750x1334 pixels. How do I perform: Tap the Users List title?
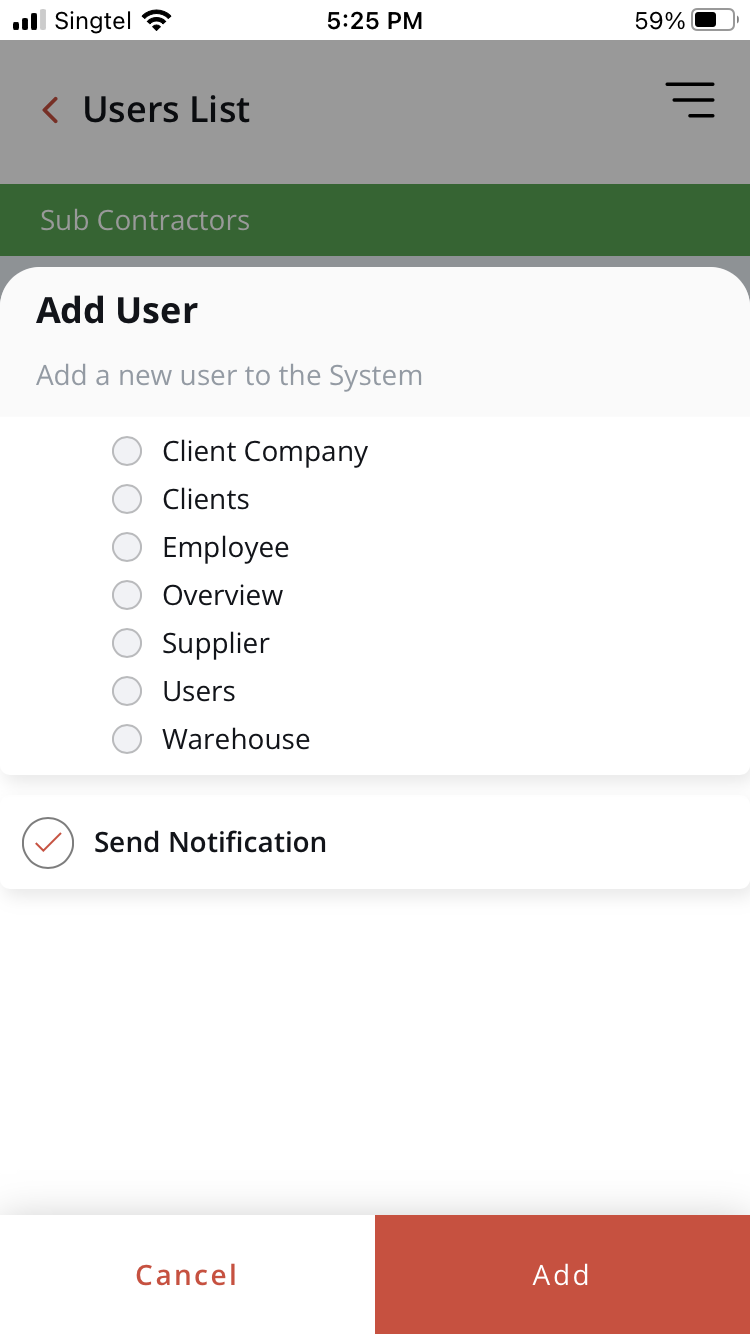coord(166,110)
